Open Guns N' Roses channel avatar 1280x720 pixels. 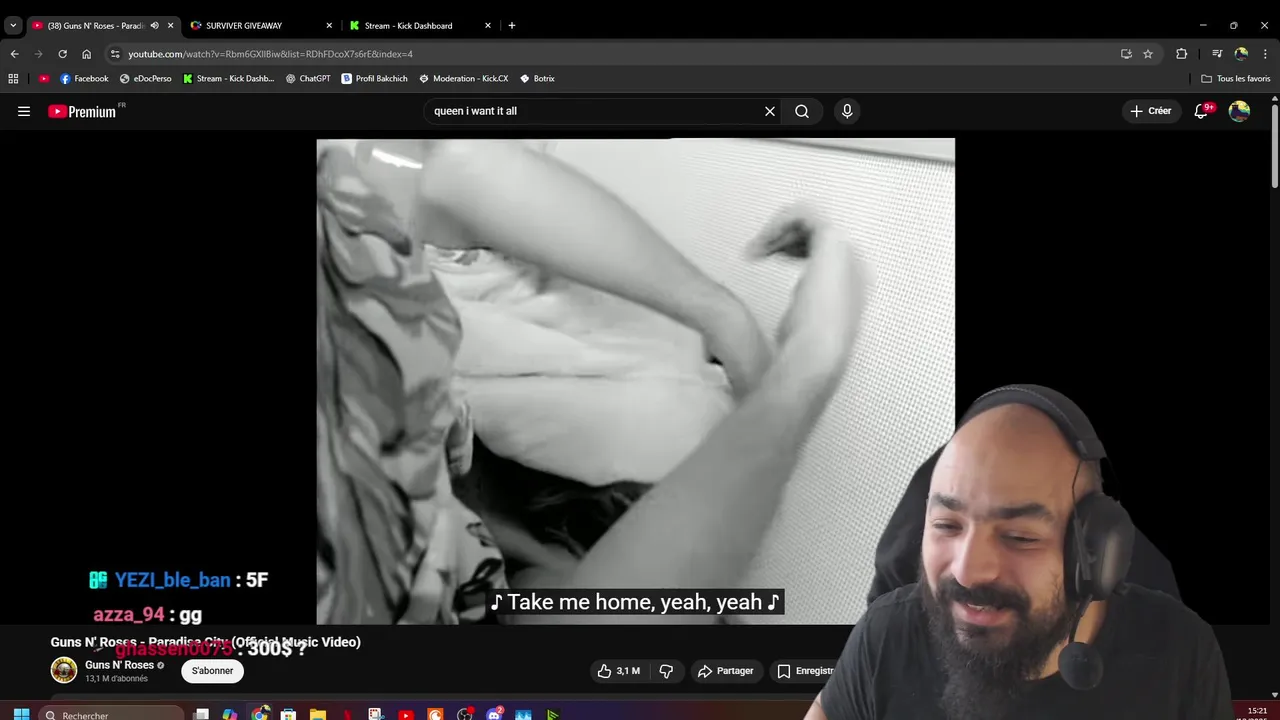click(64, 671)
